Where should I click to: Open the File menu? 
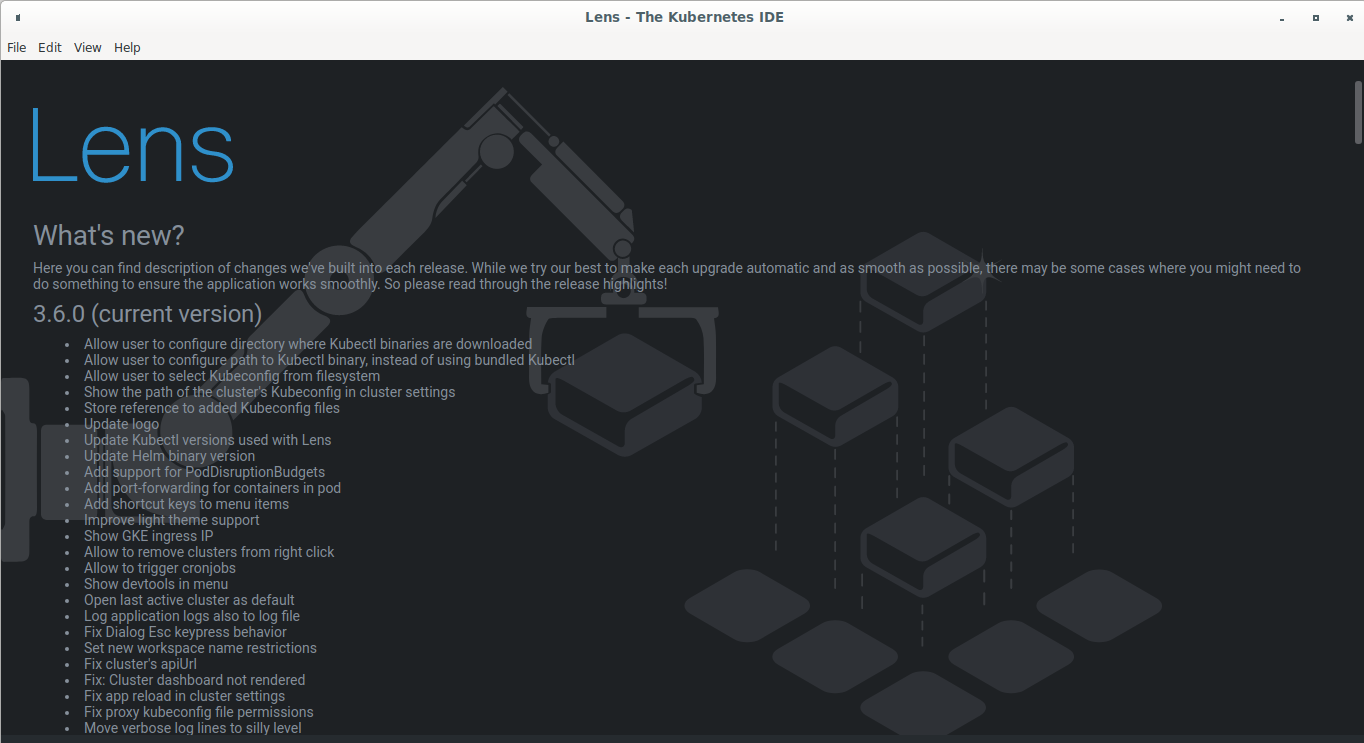16,47
